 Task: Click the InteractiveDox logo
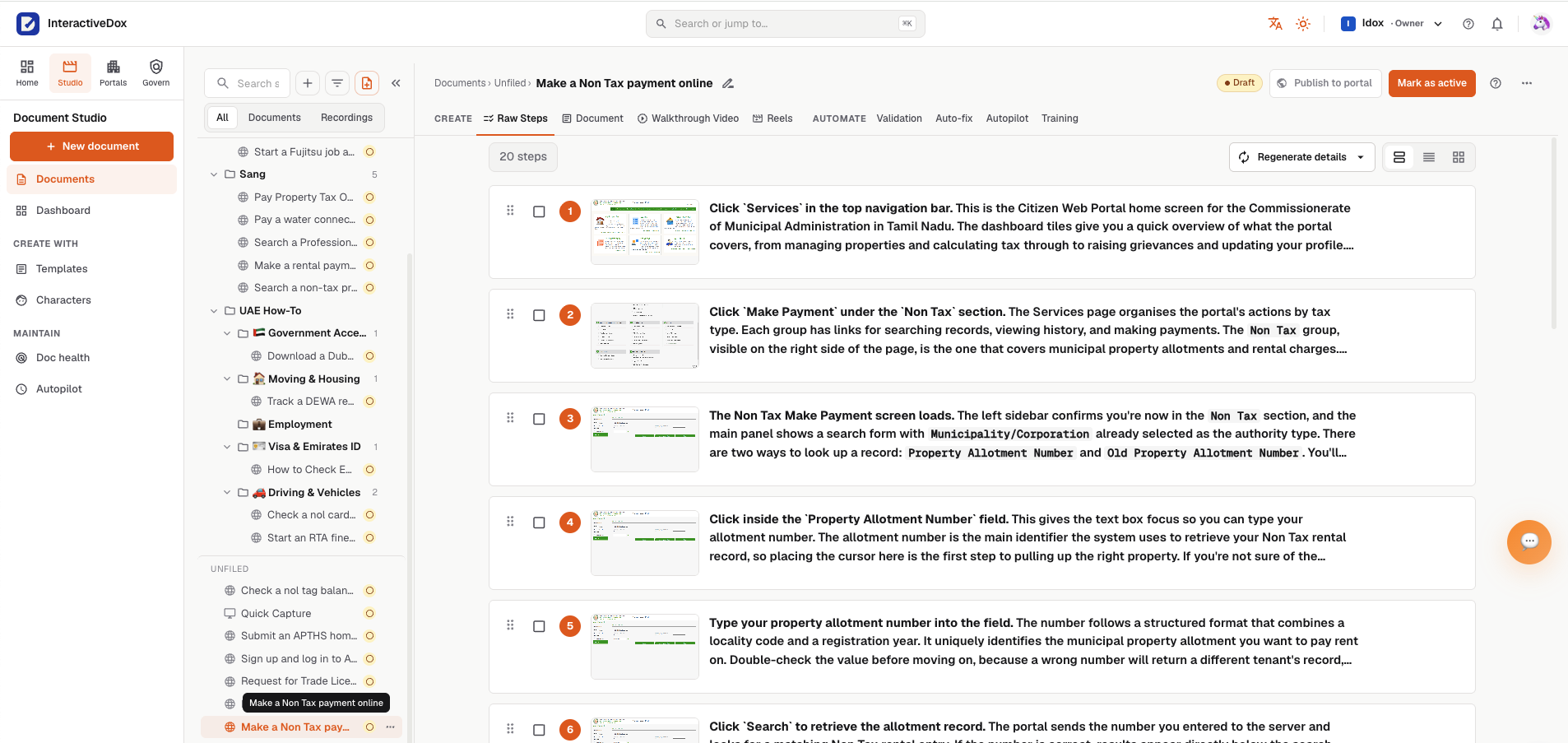coord(28,24)
